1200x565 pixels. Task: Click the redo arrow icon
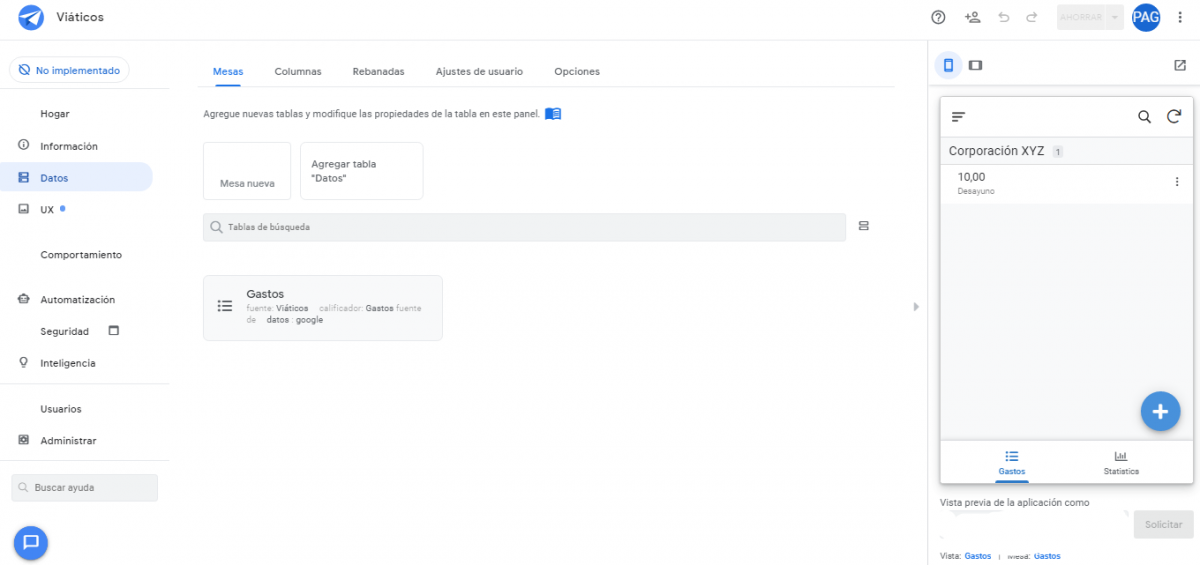pyautogui.click(x=1032, y=17)
